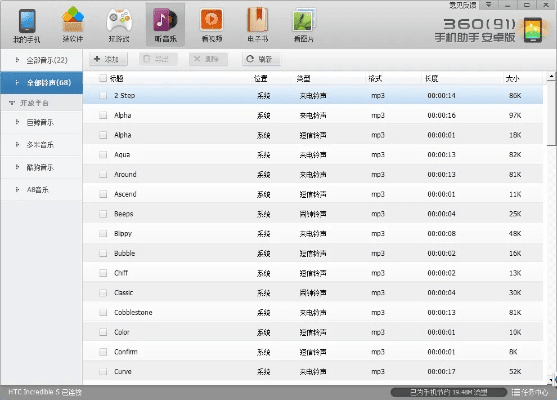Tick the select-all checkbox beside 标题 header
557x400 pixels.
[x=103, y=78]
